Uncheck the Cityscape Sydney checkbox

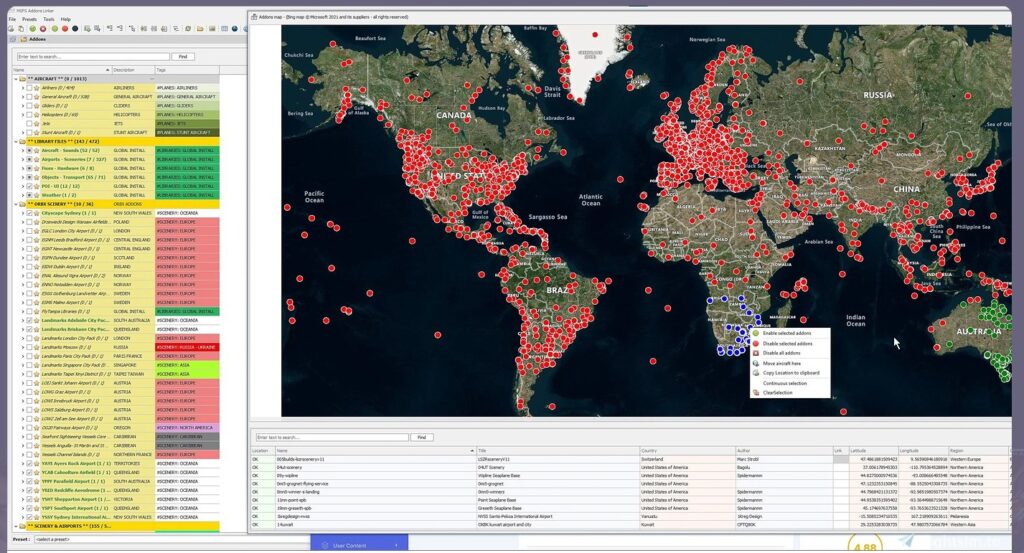[29, 213]
